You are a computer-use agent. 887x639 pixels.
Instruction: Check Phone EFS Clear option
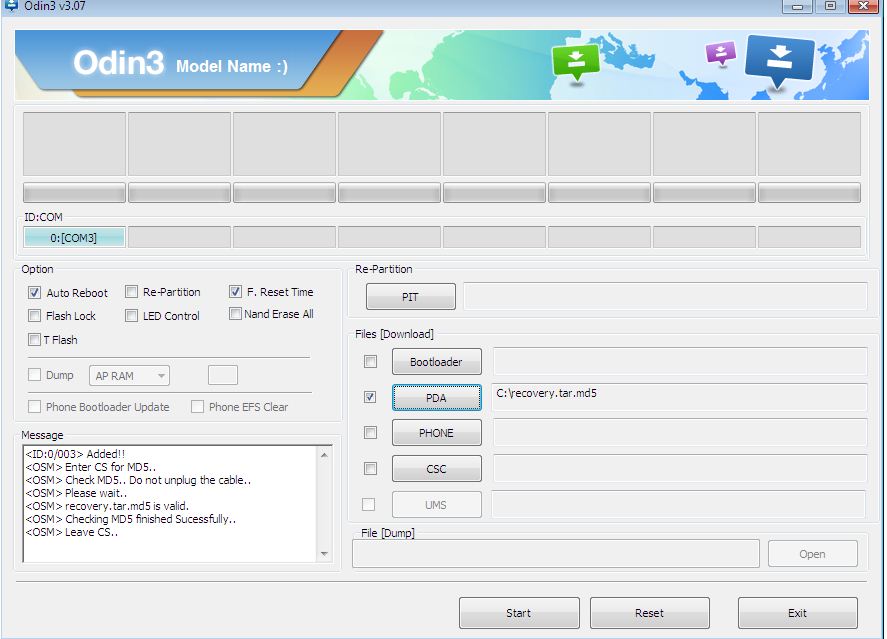click(x=197, y=407)
